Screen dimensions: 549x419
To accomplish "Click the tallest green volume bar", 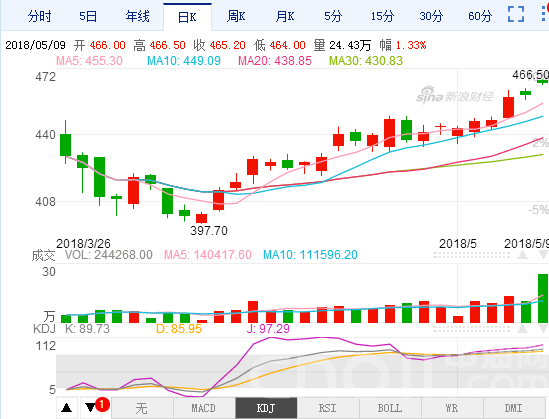I will coord(543,298).
